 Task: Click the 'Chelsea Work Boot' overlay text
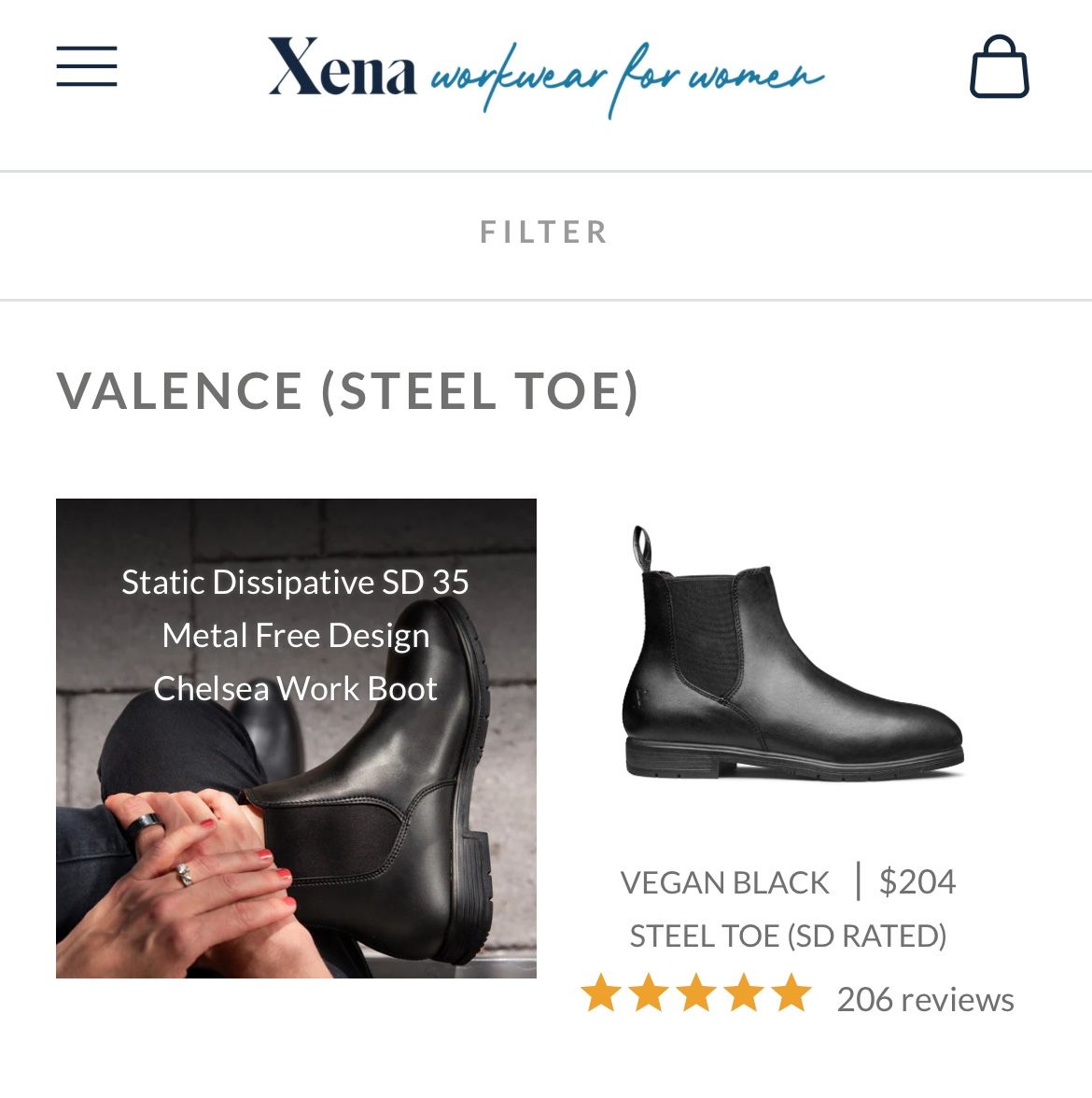pyautogui.click(x=295, y=689)
